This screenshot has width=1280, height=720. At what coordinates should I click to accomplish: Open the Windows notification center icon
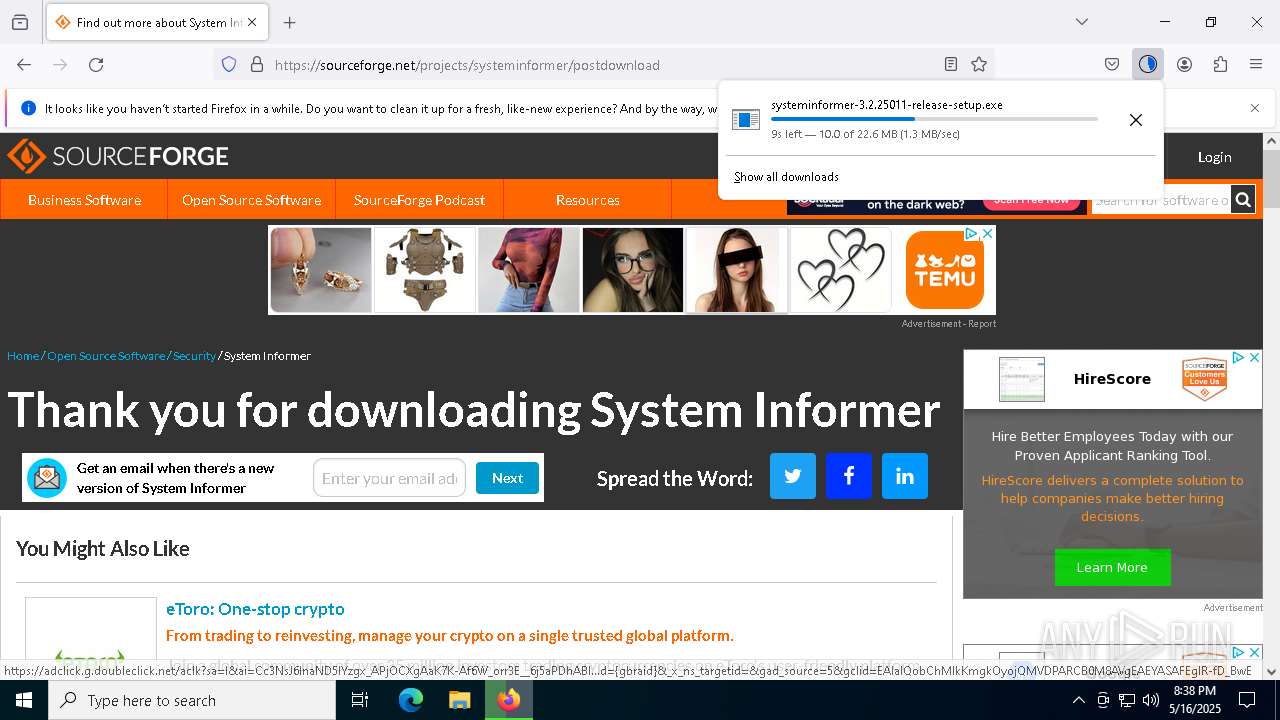tap(1248, 700)
